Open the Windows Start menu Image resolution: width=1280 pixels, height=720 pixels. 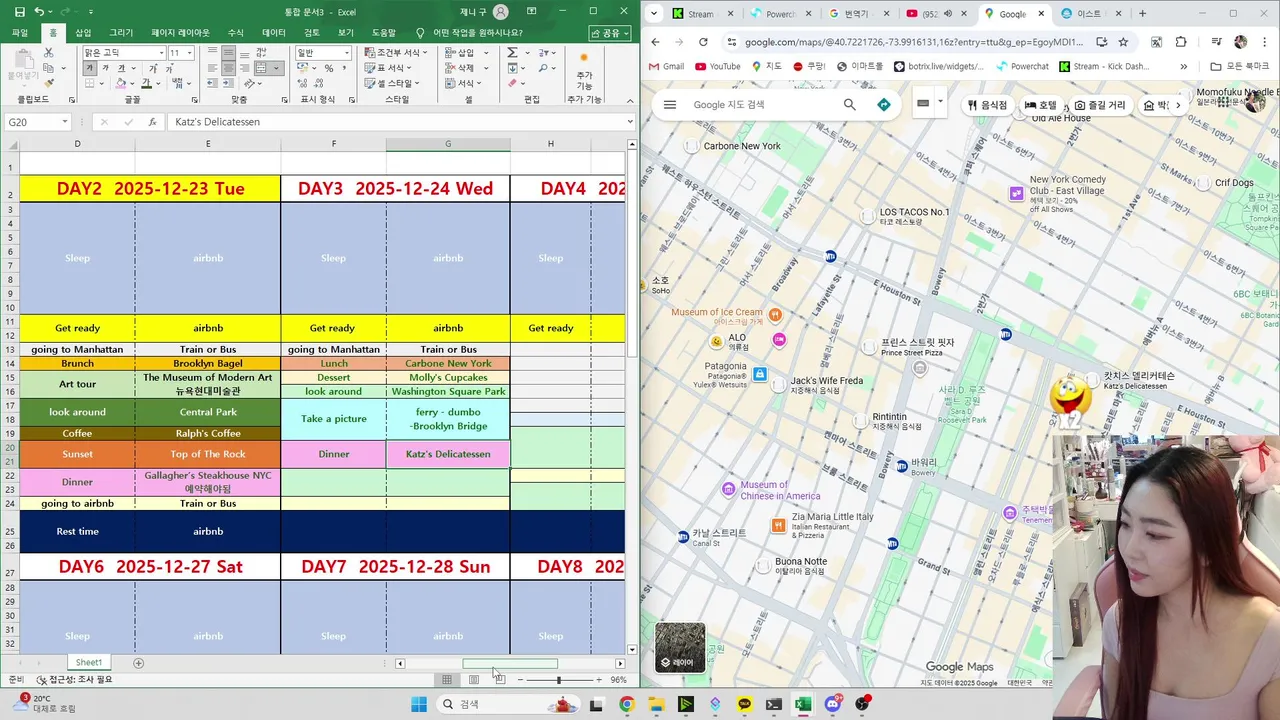418,704
